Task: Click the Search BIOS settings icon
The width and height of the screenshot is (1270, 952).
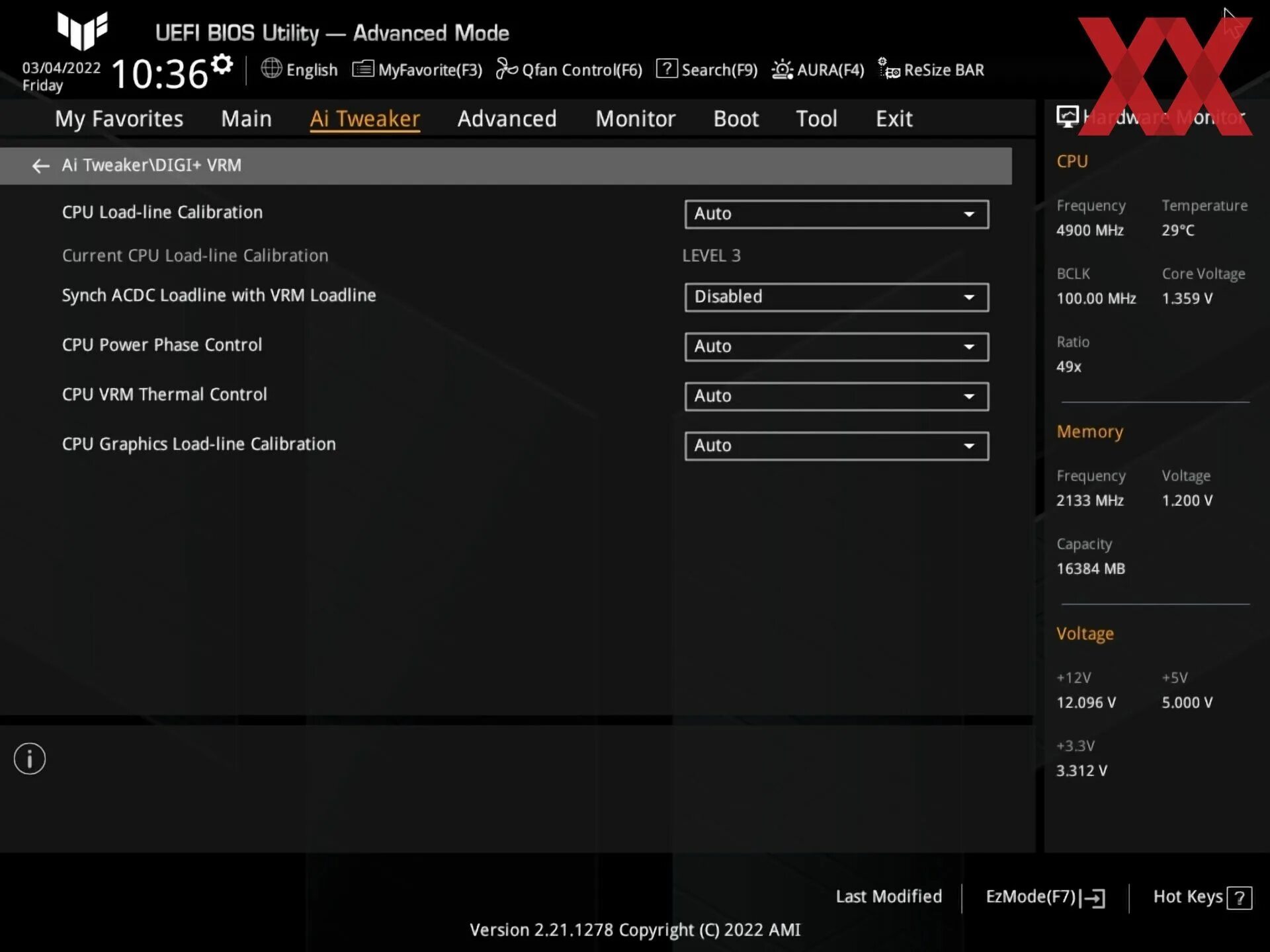Action: coord(665,69)
